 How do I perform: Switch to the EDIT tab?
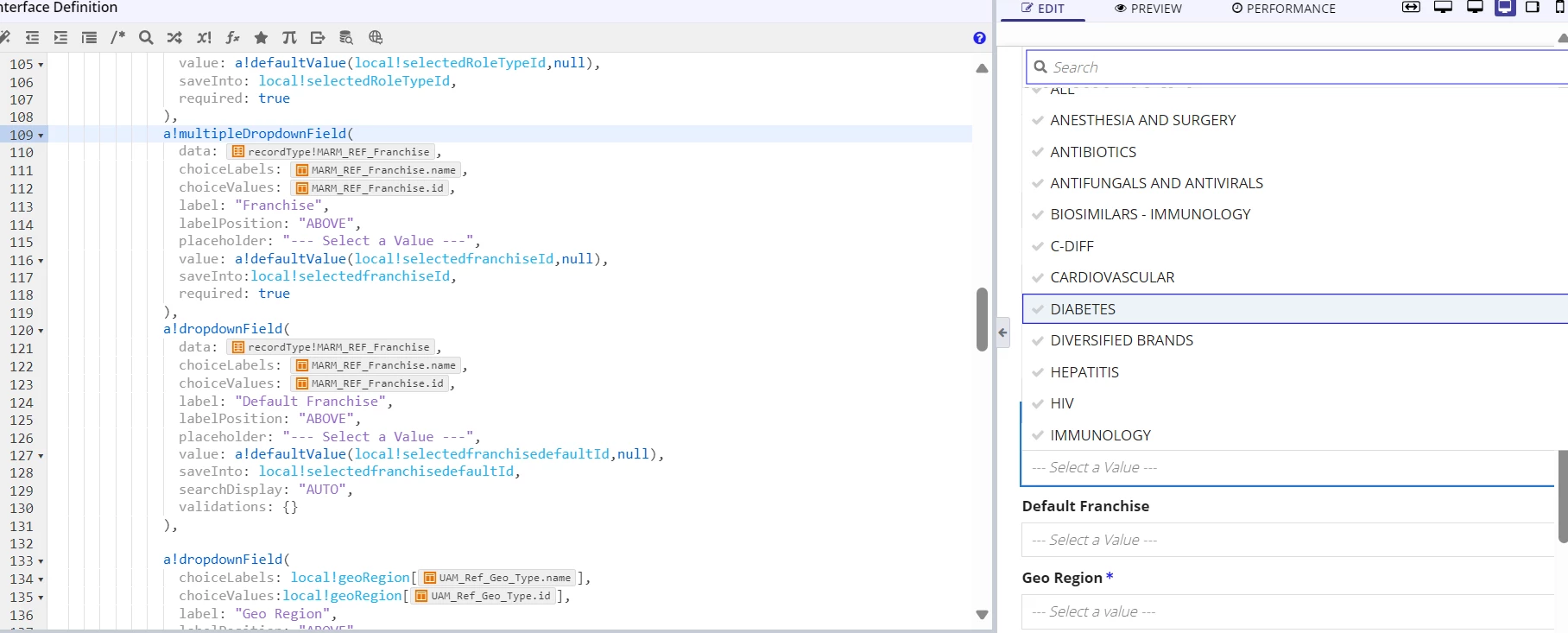coord(1043,9)
